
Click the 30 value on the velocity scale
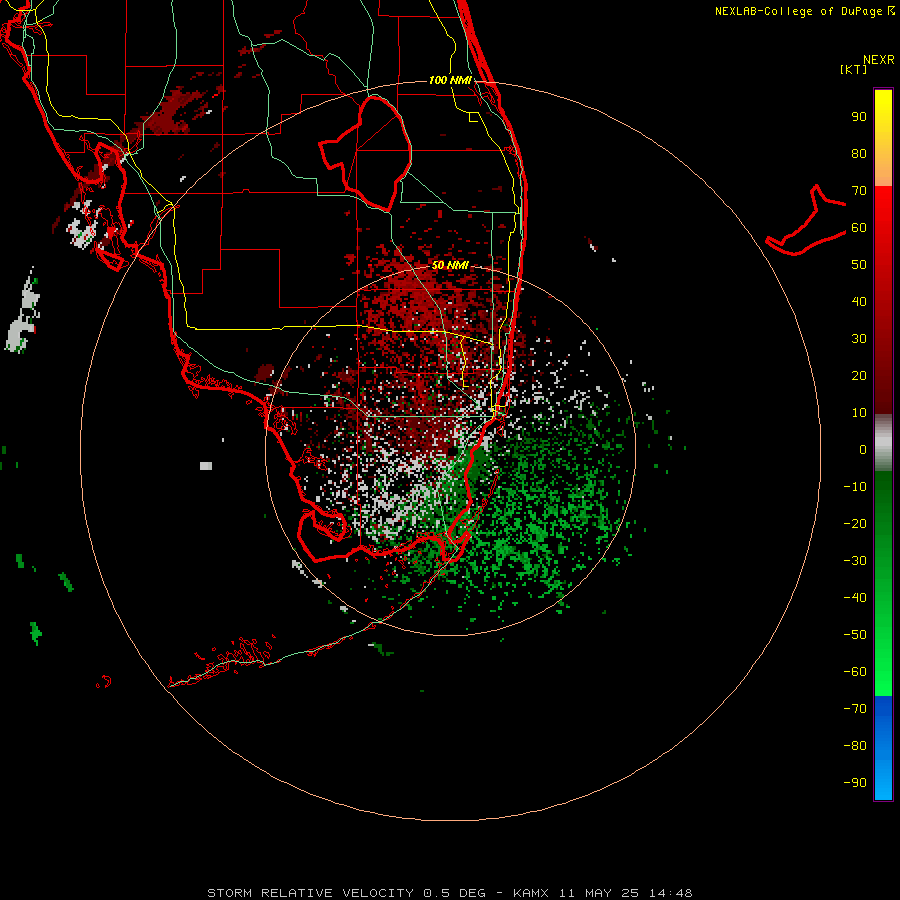859,339
